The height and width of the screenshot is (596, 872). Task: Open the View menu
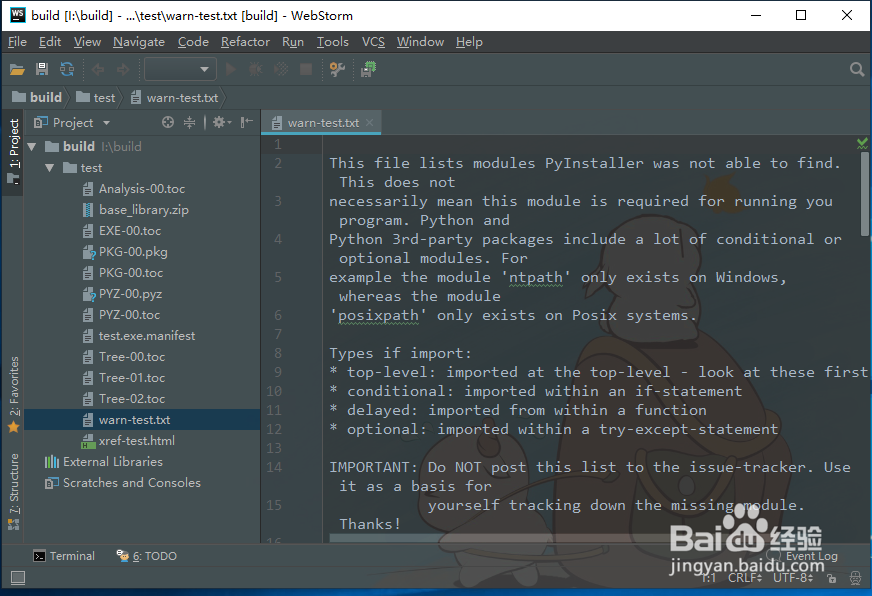point(87,42)
